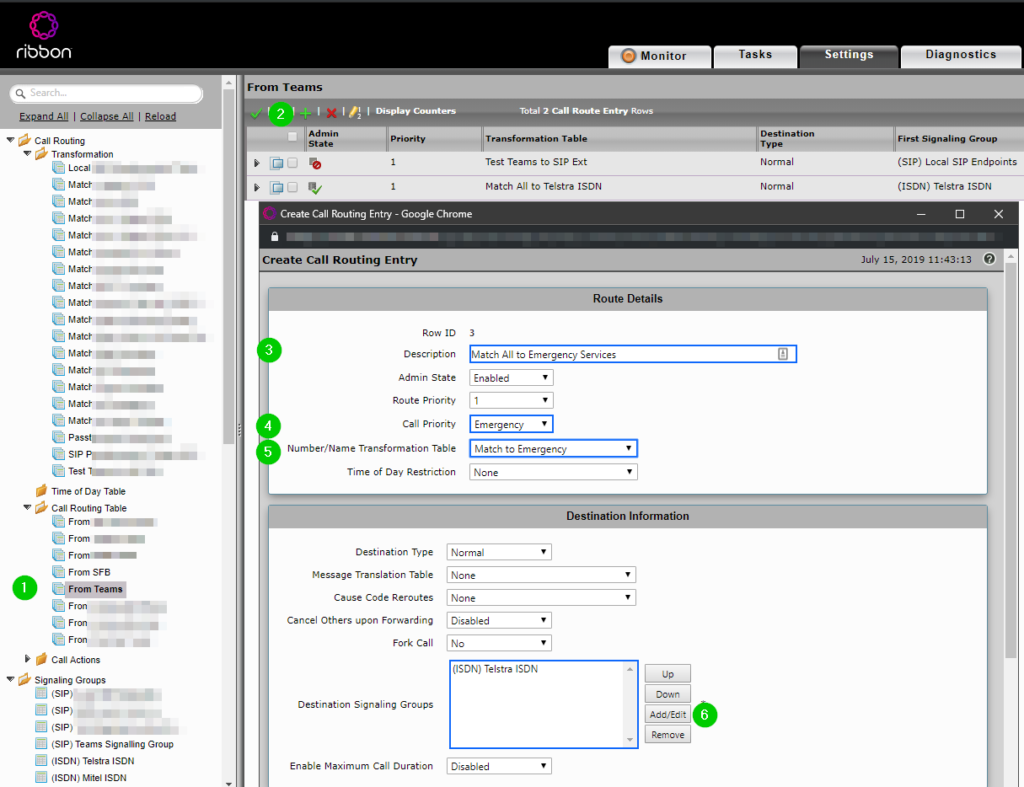Collapse the Call Routing tree node arrow
Screen dimensions: 1024x787
10,139
